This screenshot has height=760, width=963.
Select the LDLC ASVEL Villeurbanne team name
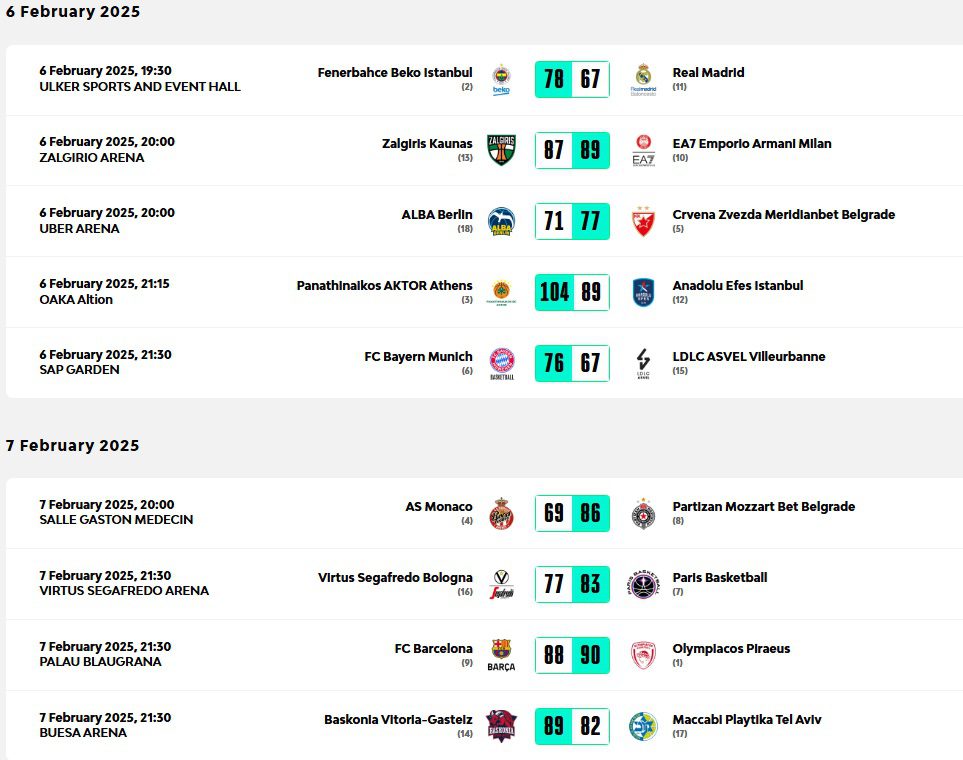748,357
